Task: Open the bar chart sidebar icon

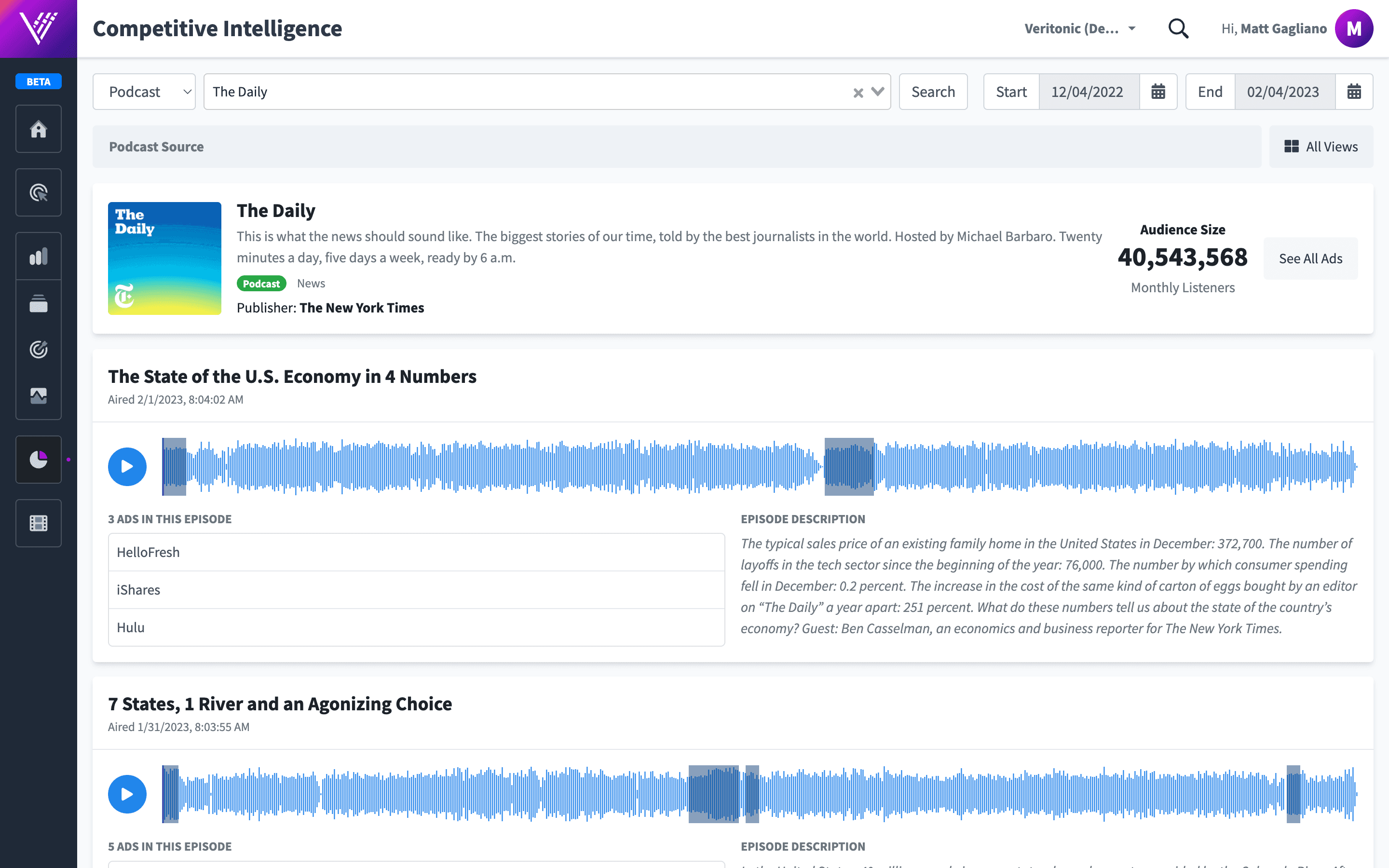Action: coord(39,256)
